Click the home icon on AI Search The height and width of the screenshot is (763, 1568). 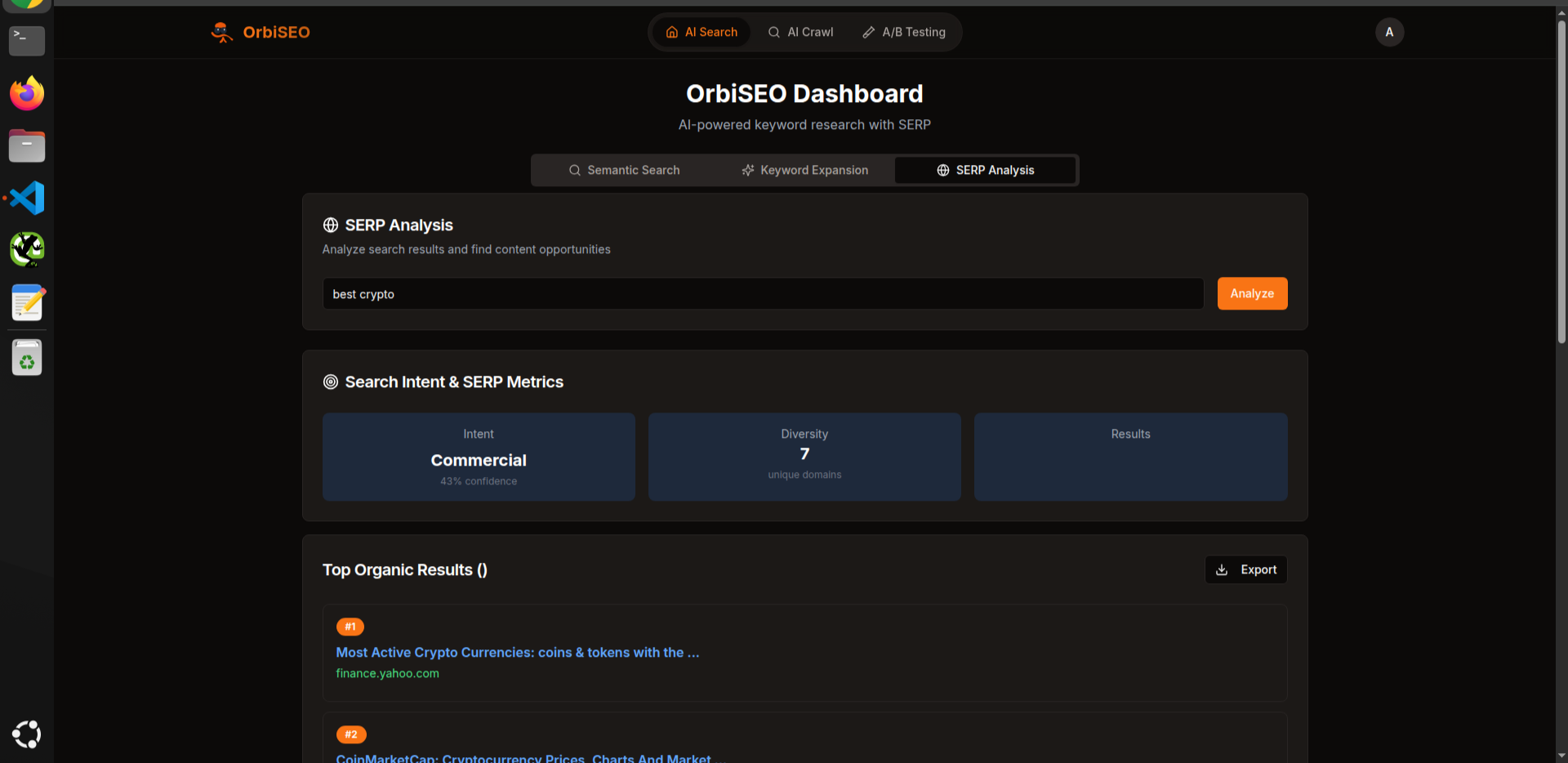671,32
